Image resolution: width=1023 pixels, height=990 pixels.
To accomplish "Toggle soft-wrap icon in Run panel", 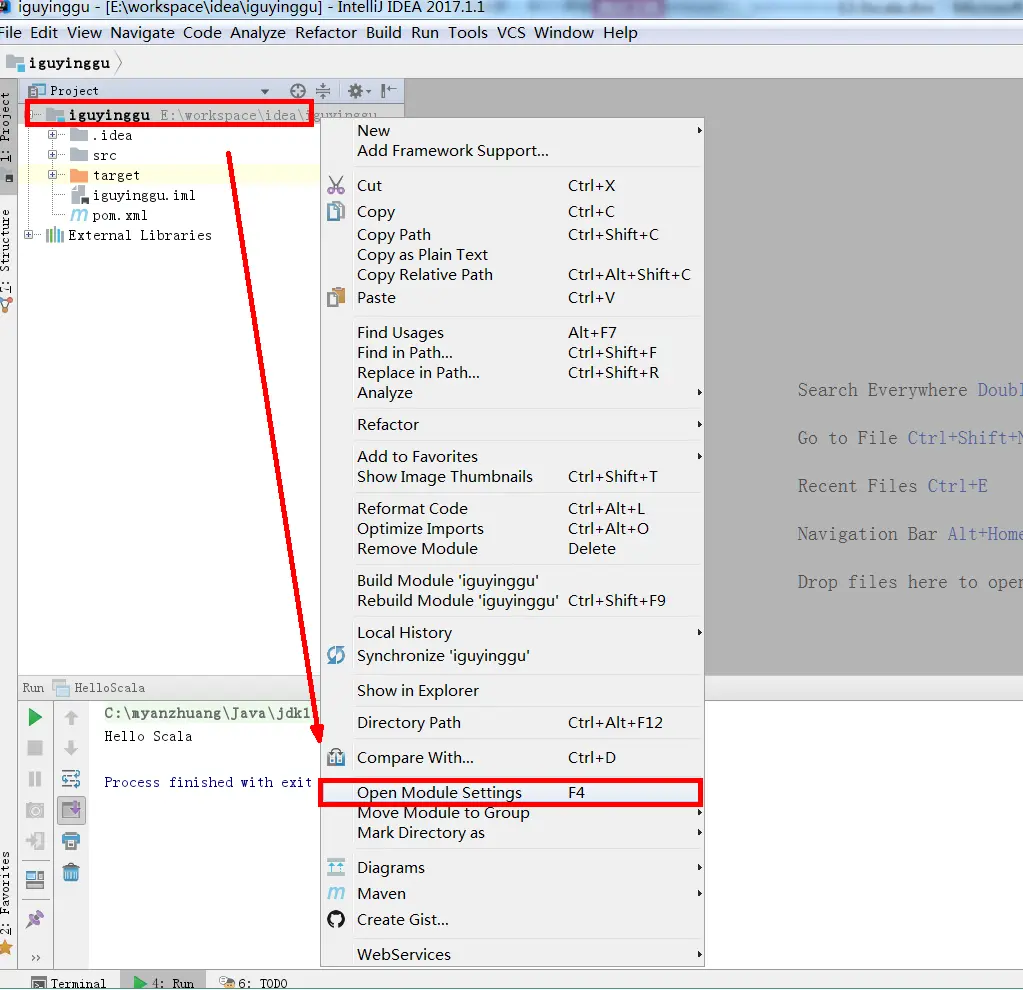I will (x=71, y=779).
